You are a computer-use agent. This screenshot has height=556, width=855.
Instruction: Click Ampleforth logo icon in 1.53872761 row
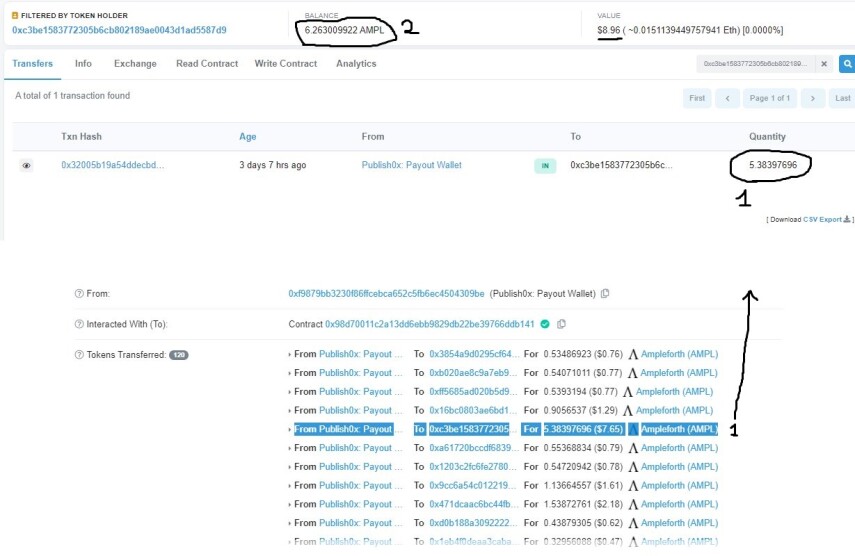coord(633,504)
